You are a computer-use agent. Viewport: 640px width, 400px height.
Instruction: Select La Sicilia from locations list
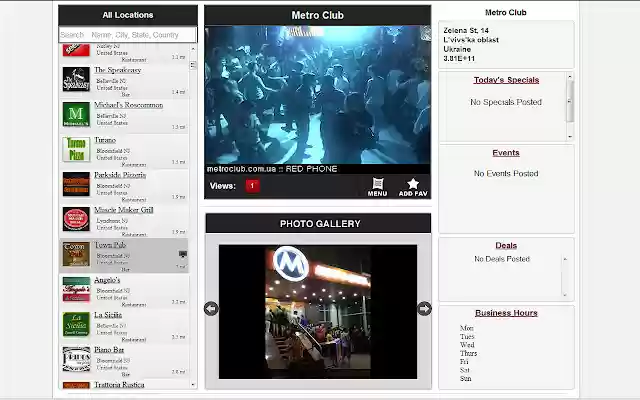coord(107,316)
